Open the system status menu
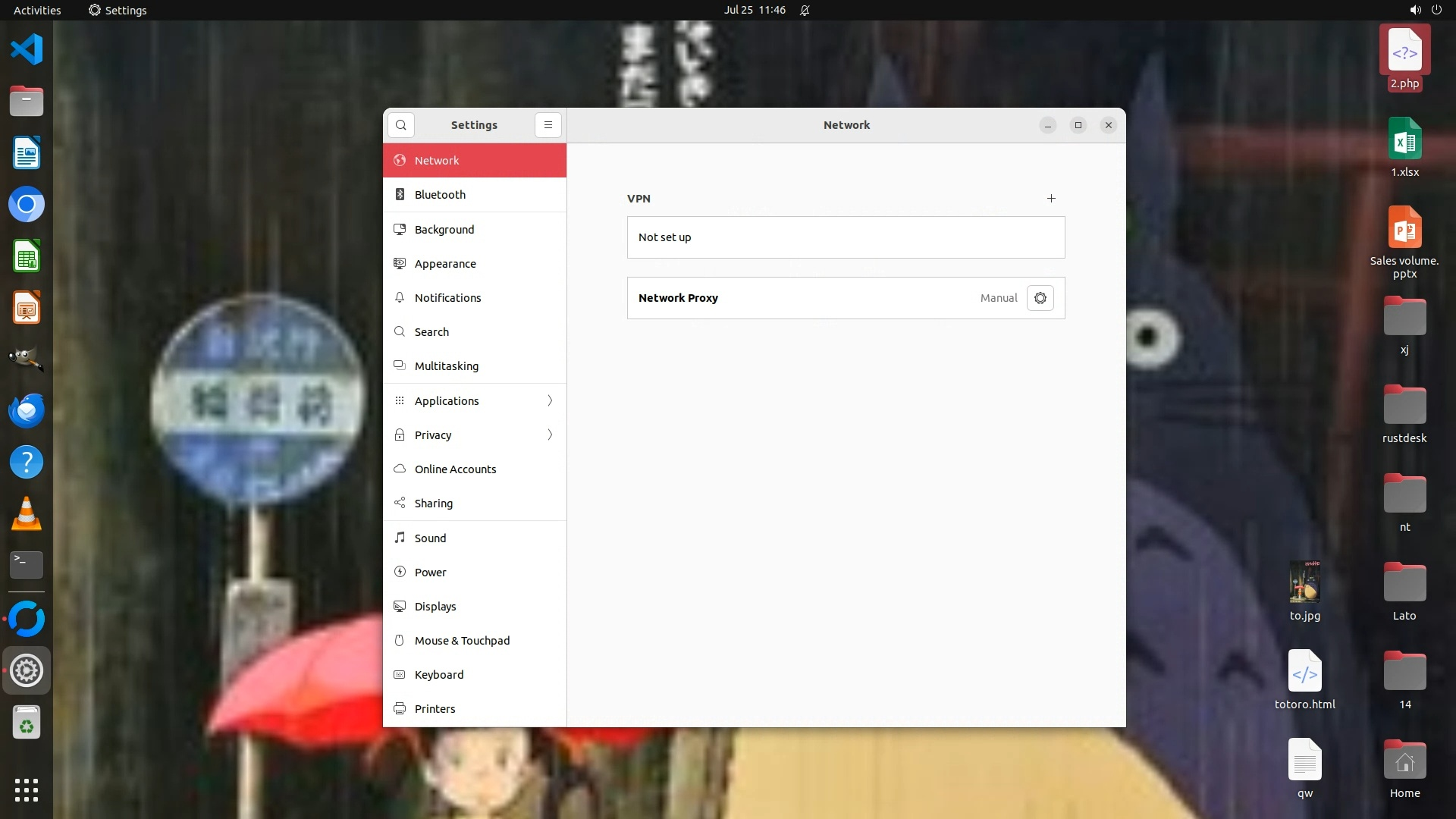This screenshot has height=819, width=1456. [x=1425, y=10]
